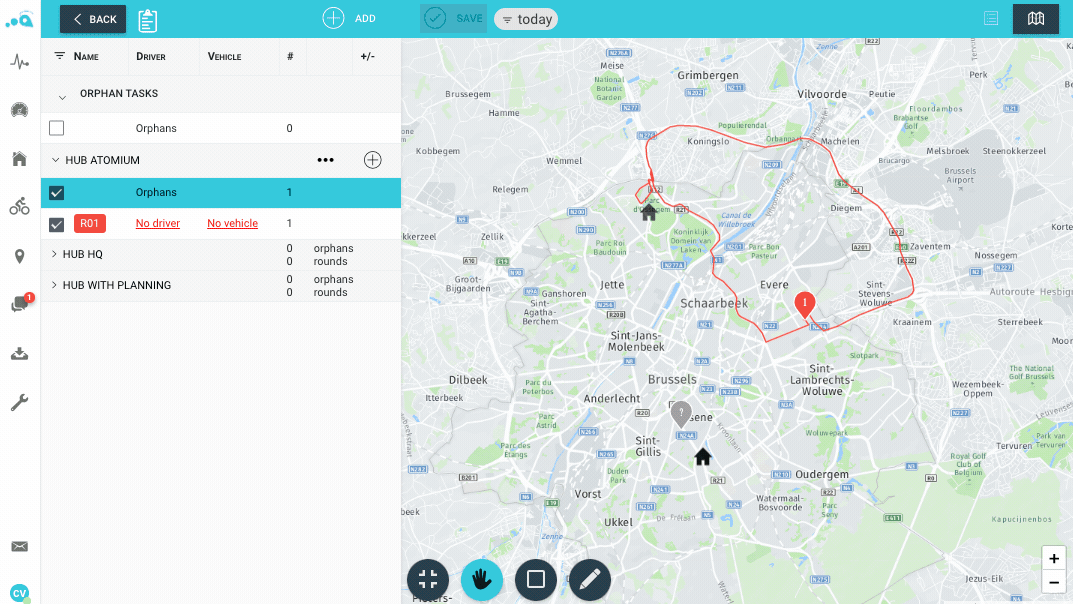Screen dimensions: 1073x604
Task: Click the +/- column header
Action: 367,56
